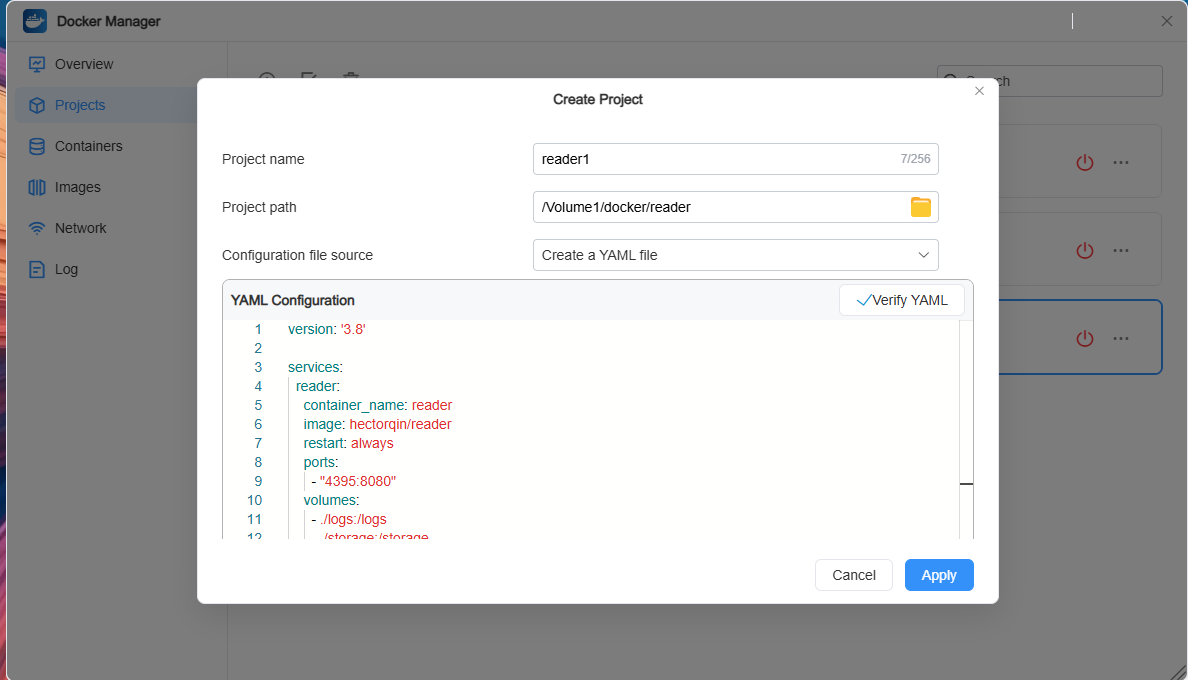Click the "4395:8080" port mapping
The width and height of the screenshot is (1188, 680).
[358, 482]
